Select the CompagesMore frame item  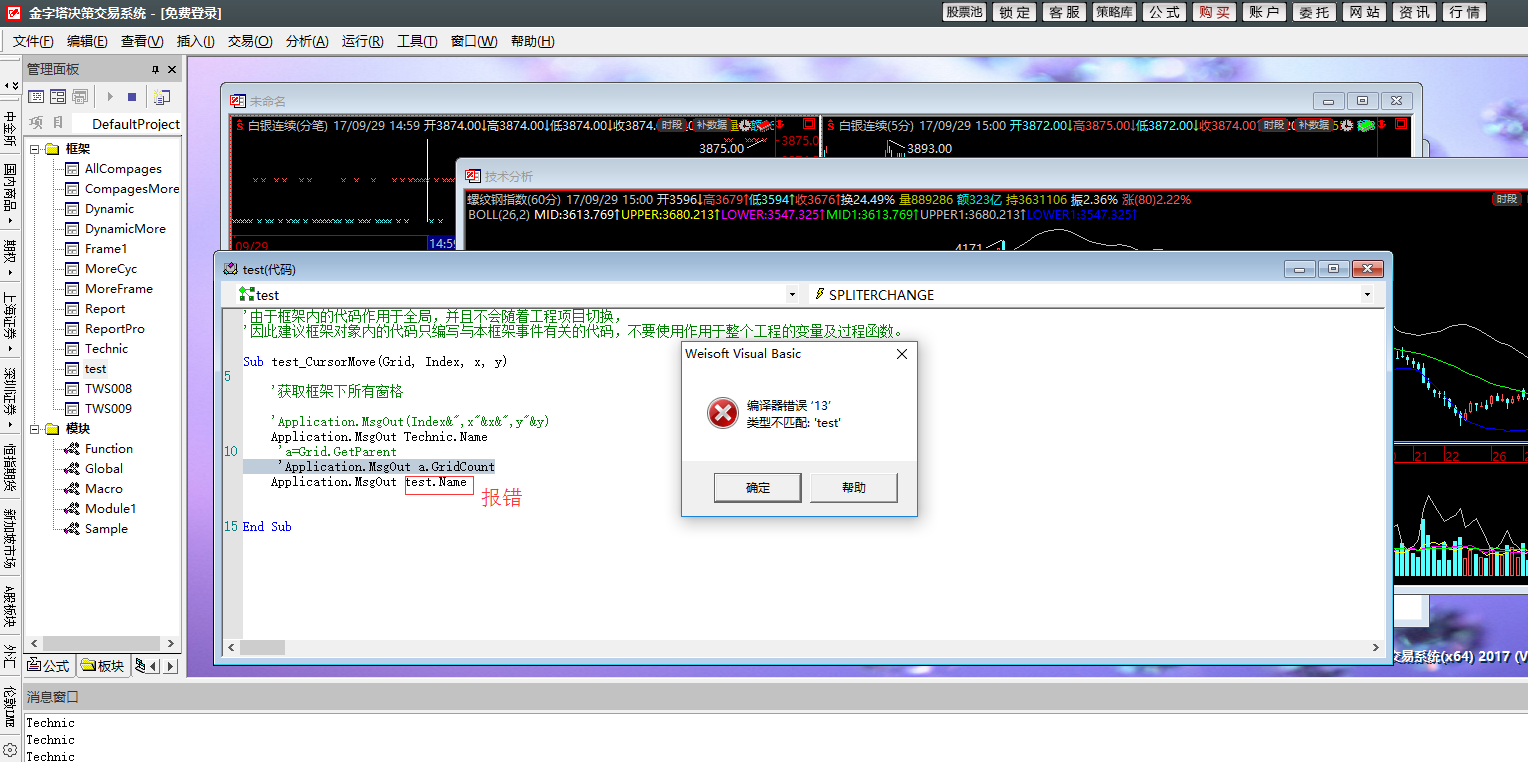[x=132, y=189]
